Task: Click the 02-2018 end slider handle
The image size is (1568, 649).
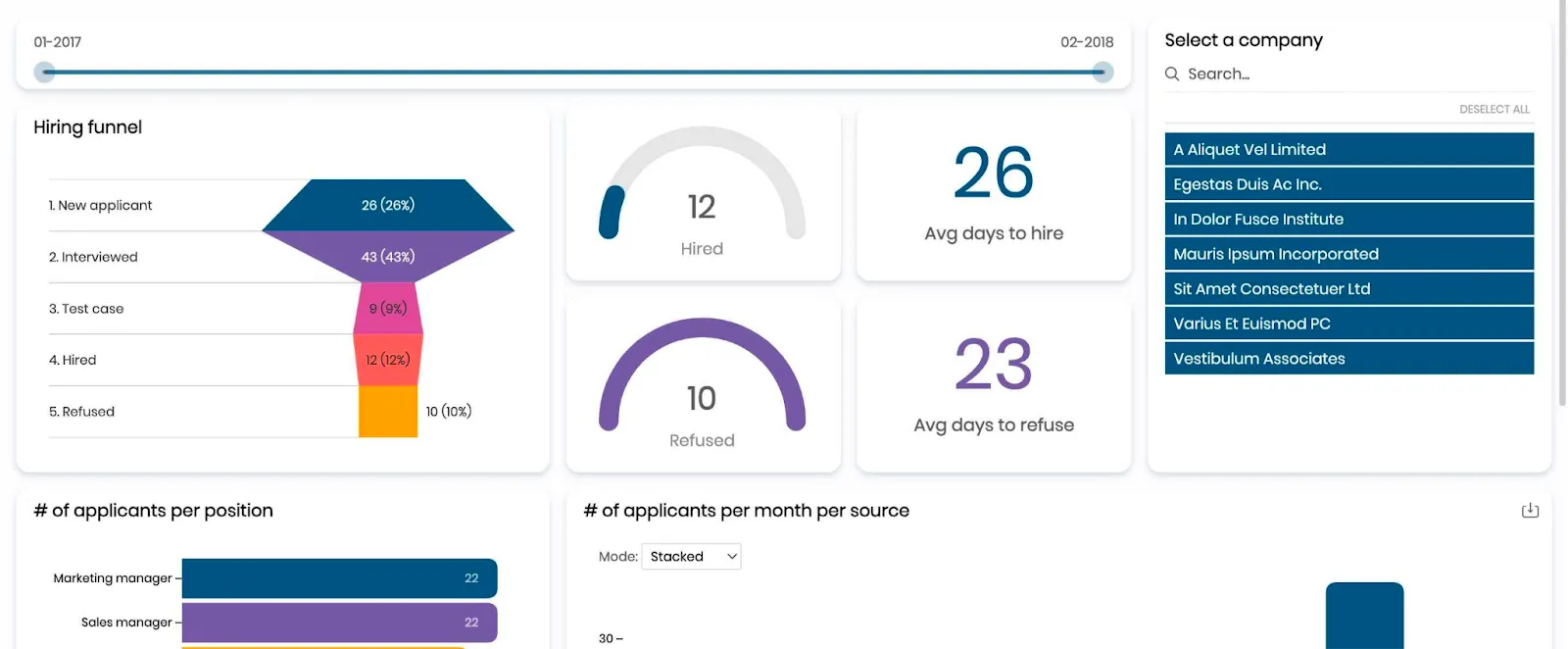Action: [x=1102, y=72]
